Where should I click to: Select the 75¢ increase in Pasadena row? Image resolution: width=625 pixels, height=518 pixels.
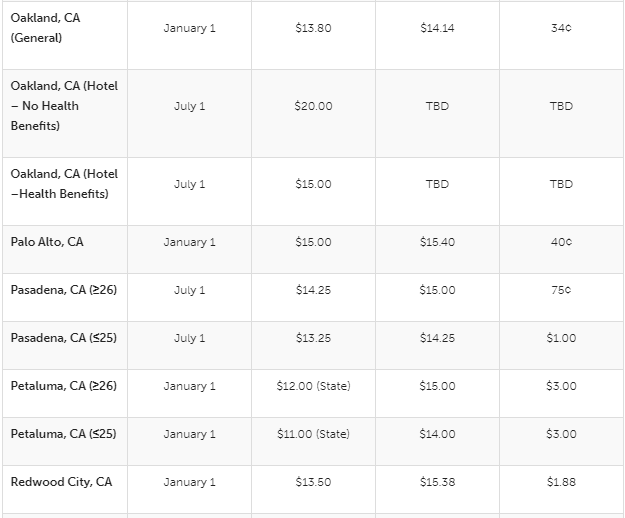tap(561, 290)
